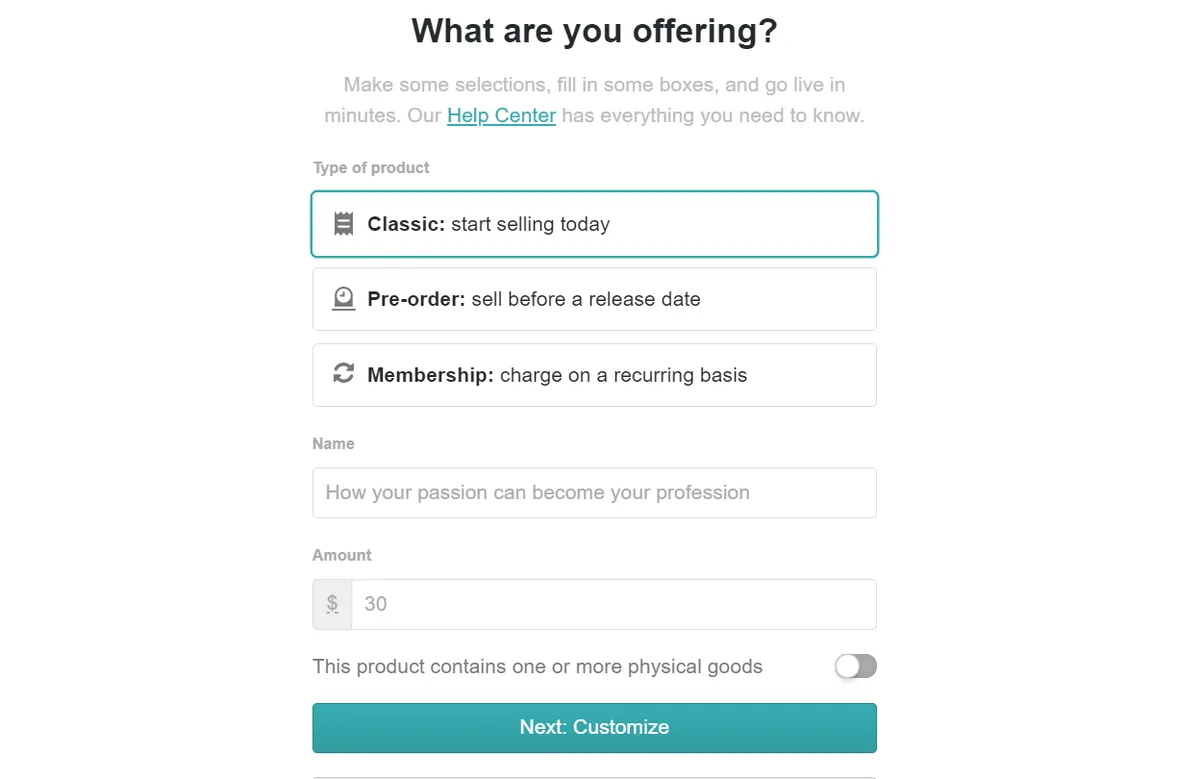Choose "sell before a release date" option

(585, 299)
